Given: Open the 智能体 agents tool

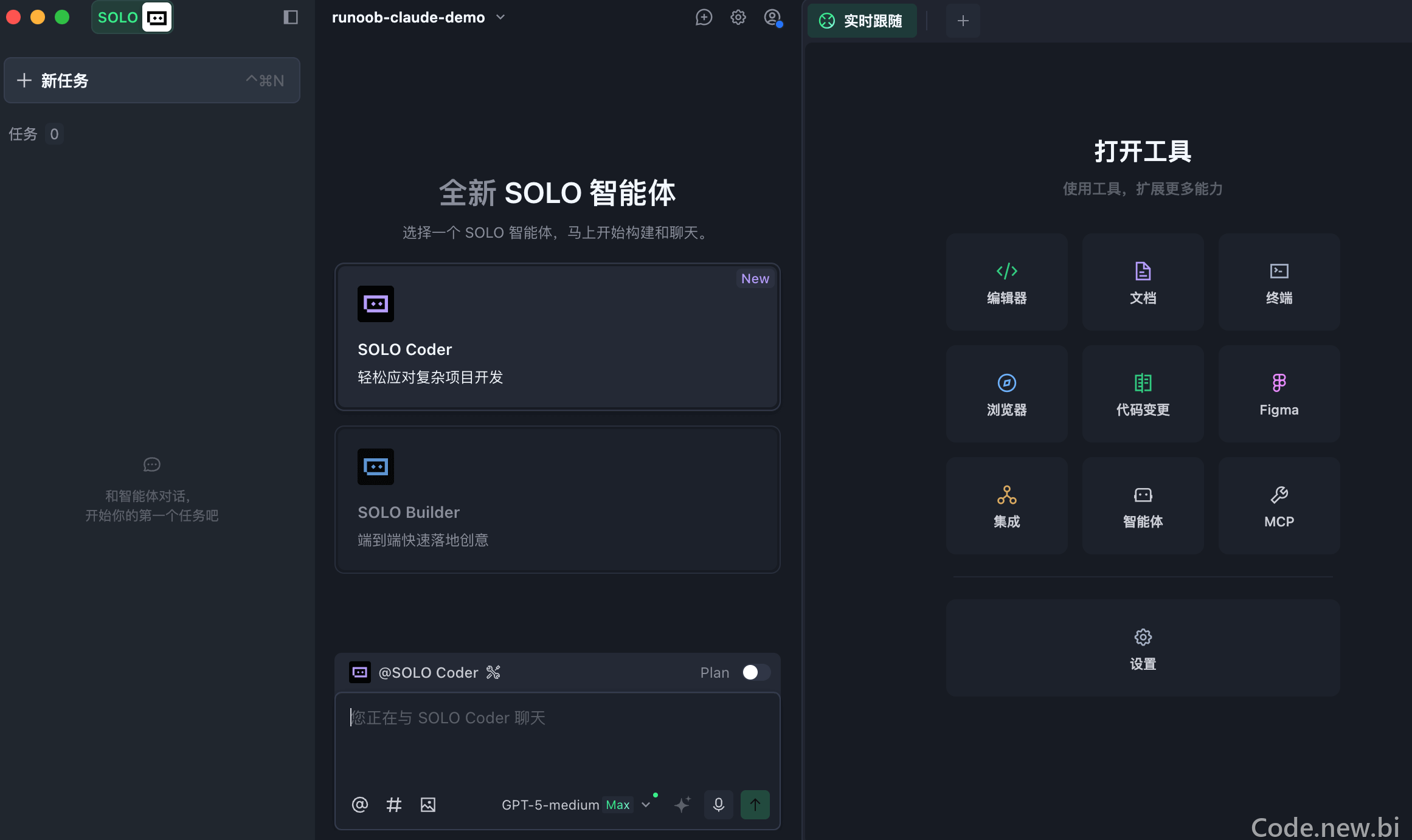Looking at the screenshot, I should tap(1143, 506).
